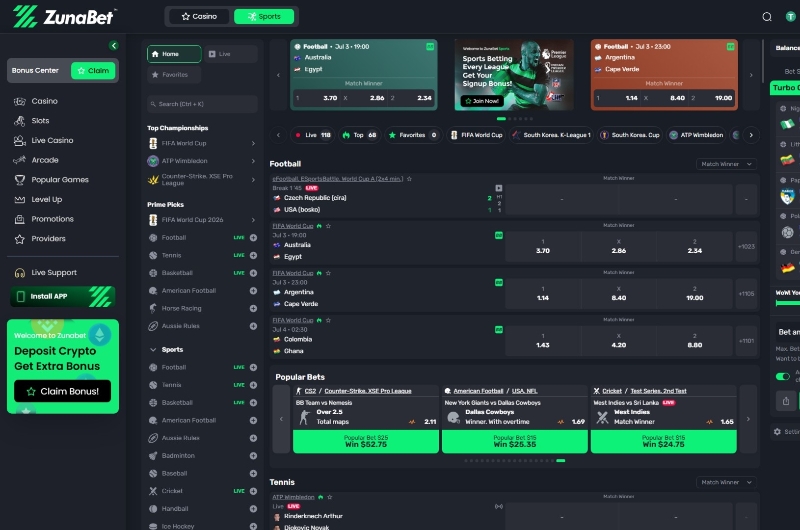Select the ATP Wimbledon filter chip
The image size is (800, 530).
(x=696, y=135)
